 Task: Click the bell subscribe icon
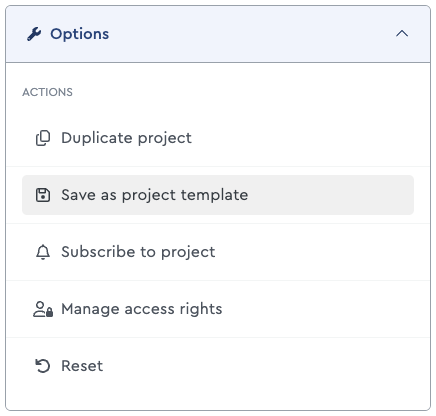tap(43, 252)
